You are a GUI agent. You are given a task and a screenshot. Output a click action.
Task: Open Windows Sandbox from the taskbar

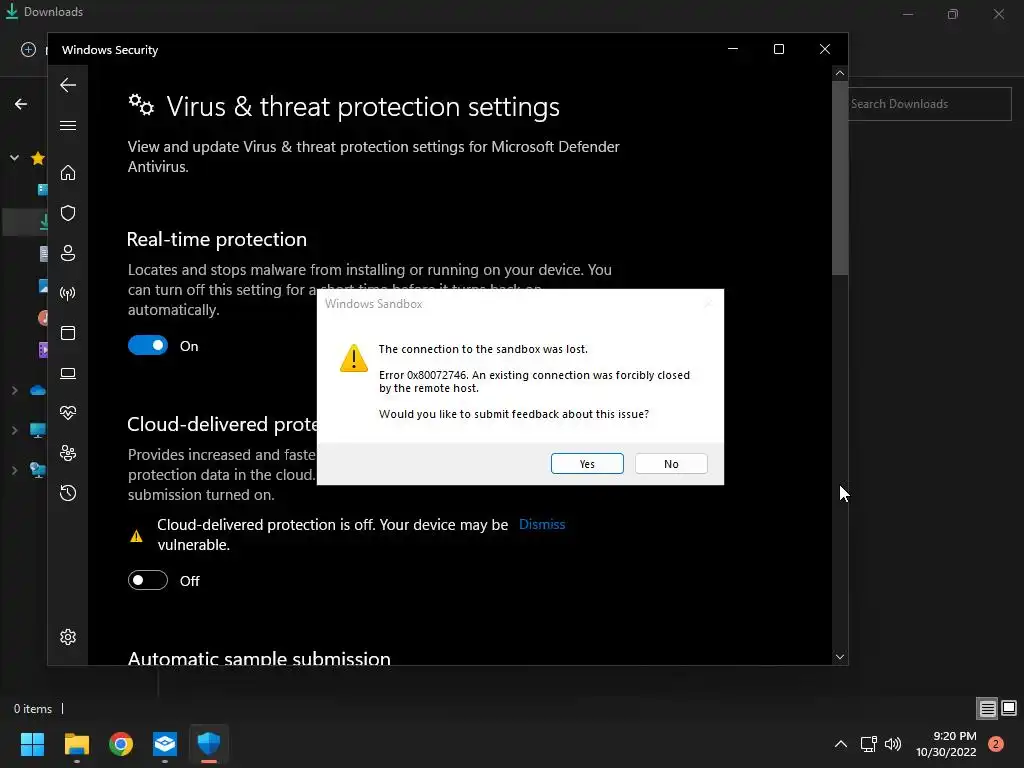click(x=165, y=744)
